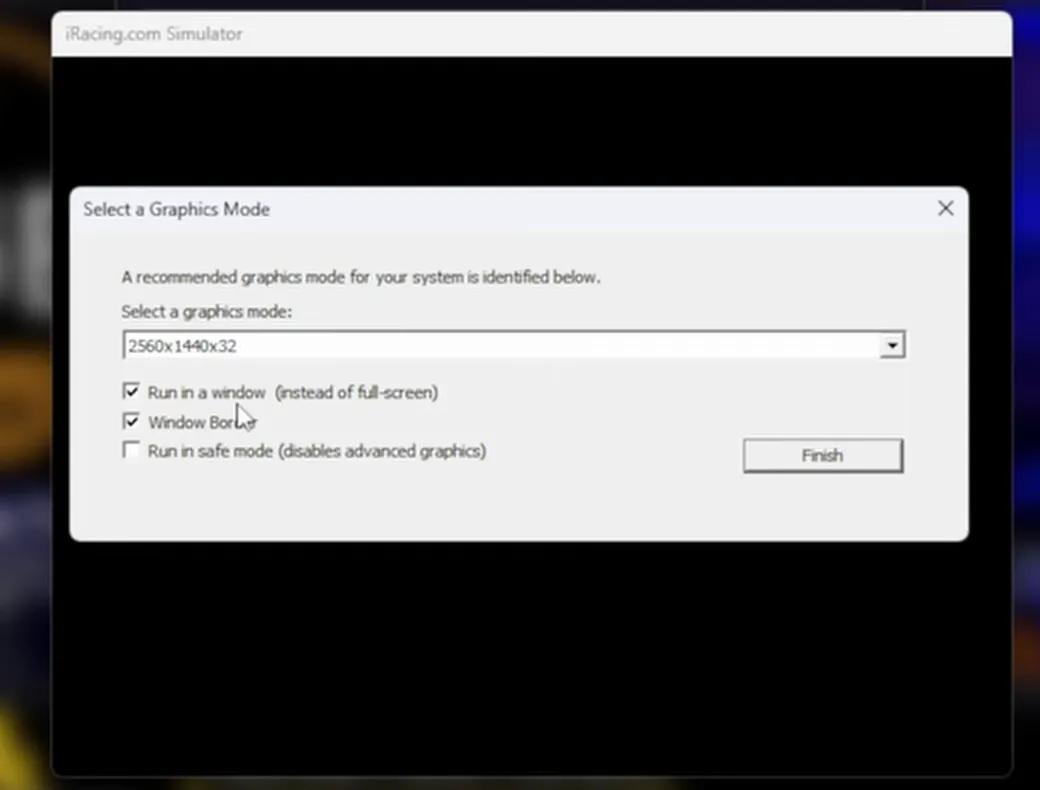Click the iRacing.com Simulator window title
This screenshot has height=790, width=1040.
point(154,34)
